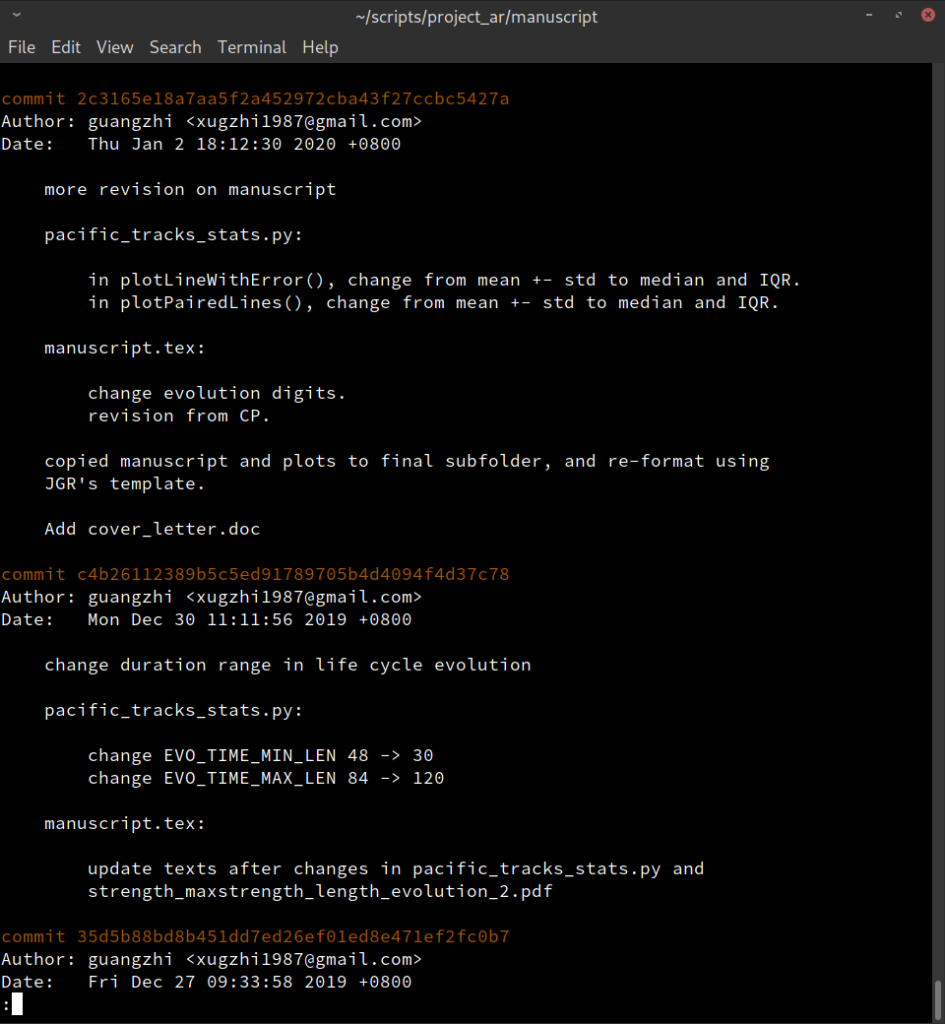Click the date 'Thu Jan 2 18:12:30 2020 +0800'

[x=244, y=144]
